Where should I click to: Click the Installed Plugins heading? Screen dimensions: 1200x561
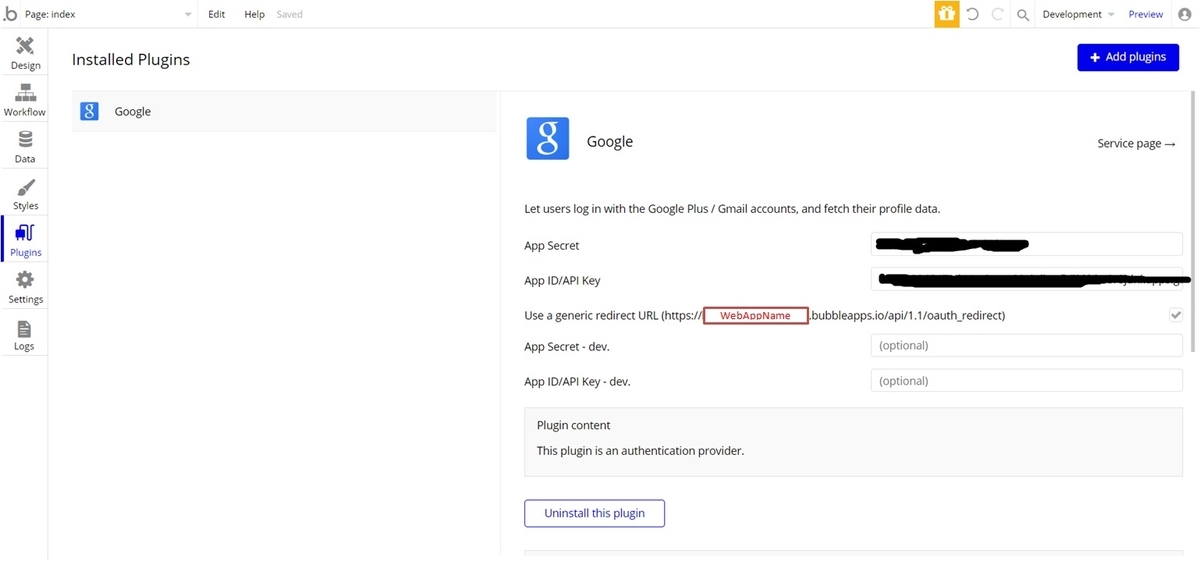tap(131, 60)
